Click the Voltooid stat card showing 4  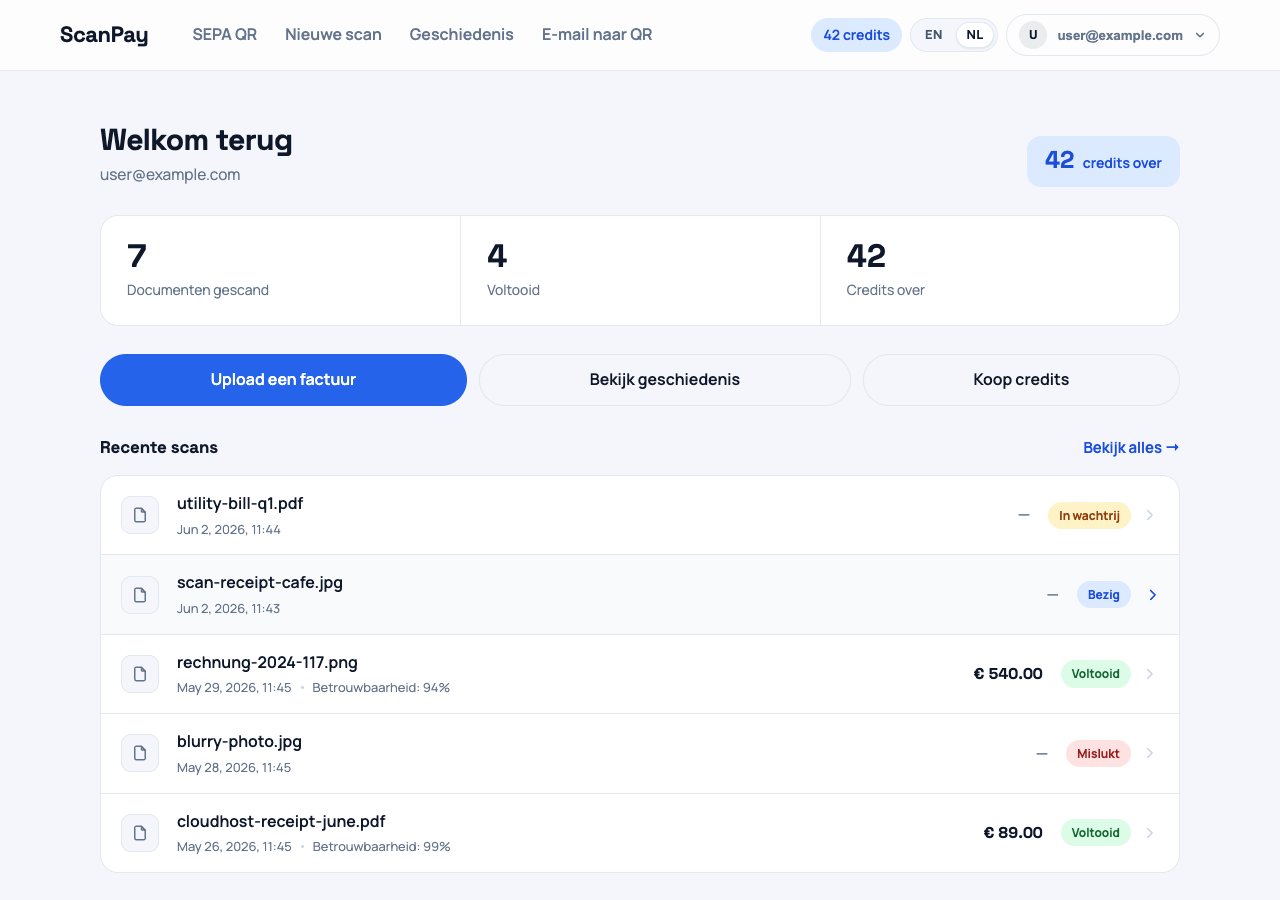640,270
